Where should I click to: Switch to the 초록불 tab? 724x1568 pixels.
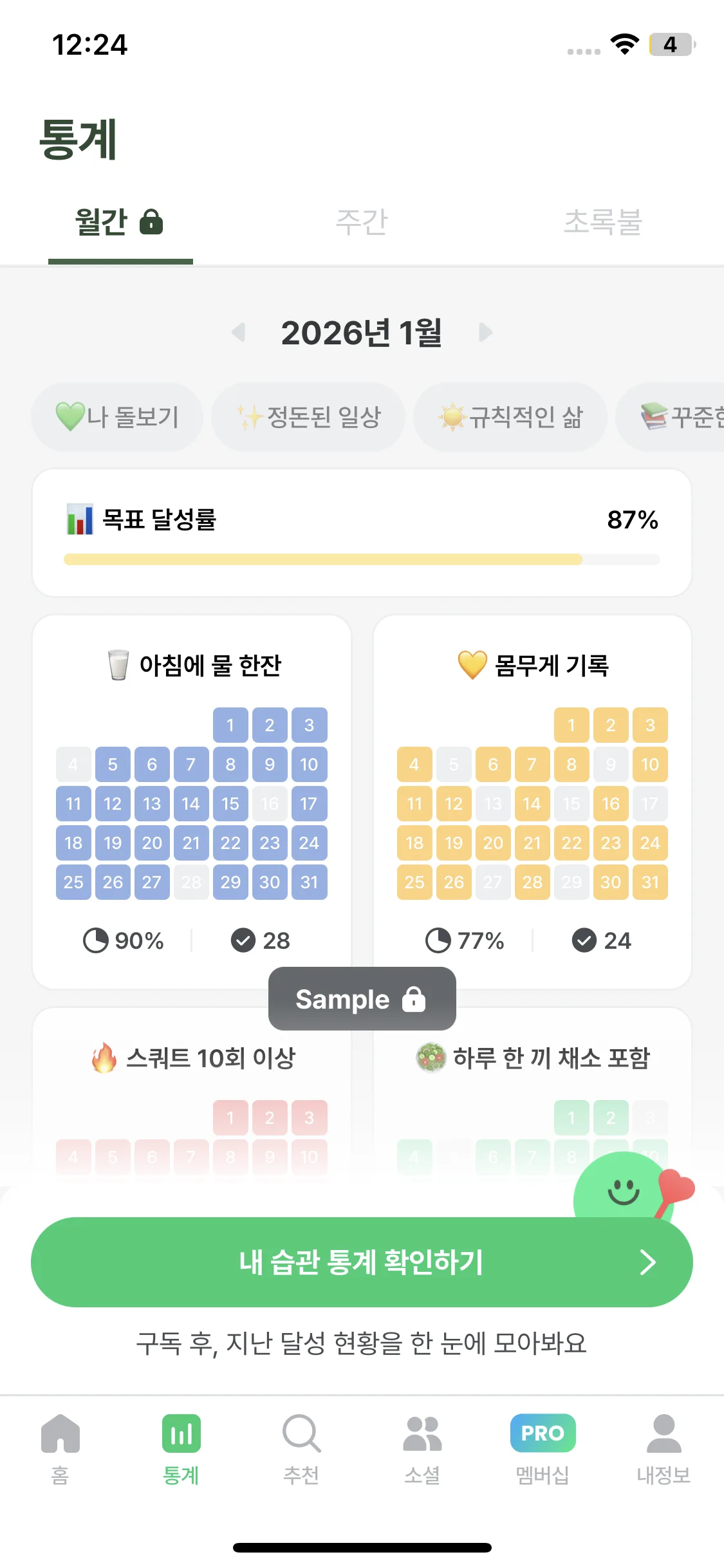pyautogui.click(x=603, y=222)
